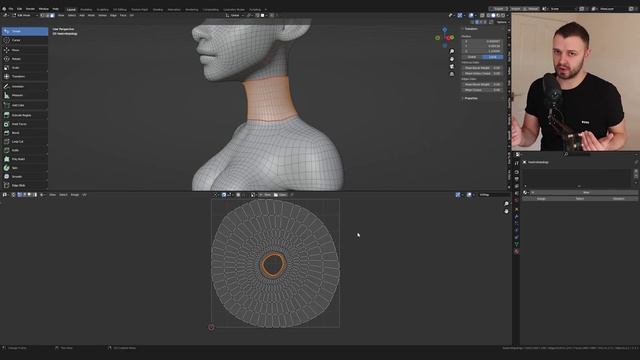640x360 pixels.
Task: Click the viewport zoom magnifier icon
Action: [x=452, y=51]
